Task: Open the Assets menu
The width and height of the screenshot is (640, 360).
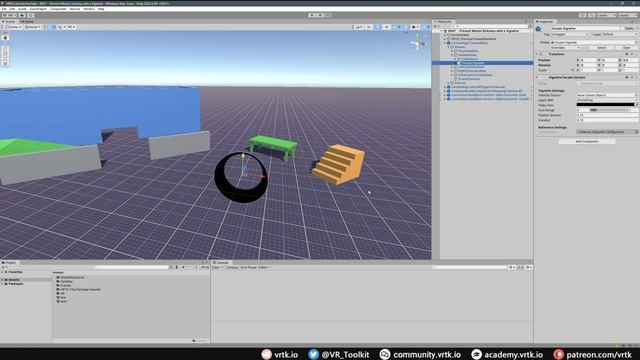Action: coord(22,9)
